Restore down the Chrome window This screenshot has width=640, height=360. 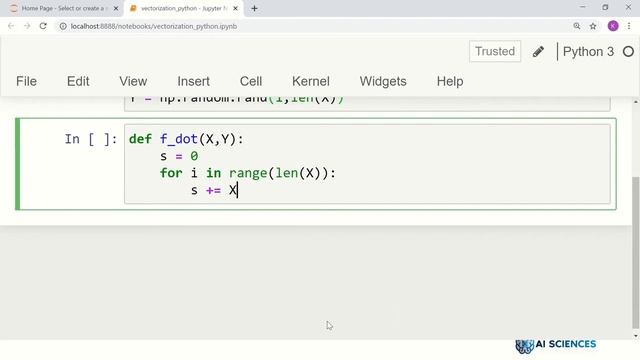(x=605, y=7)
